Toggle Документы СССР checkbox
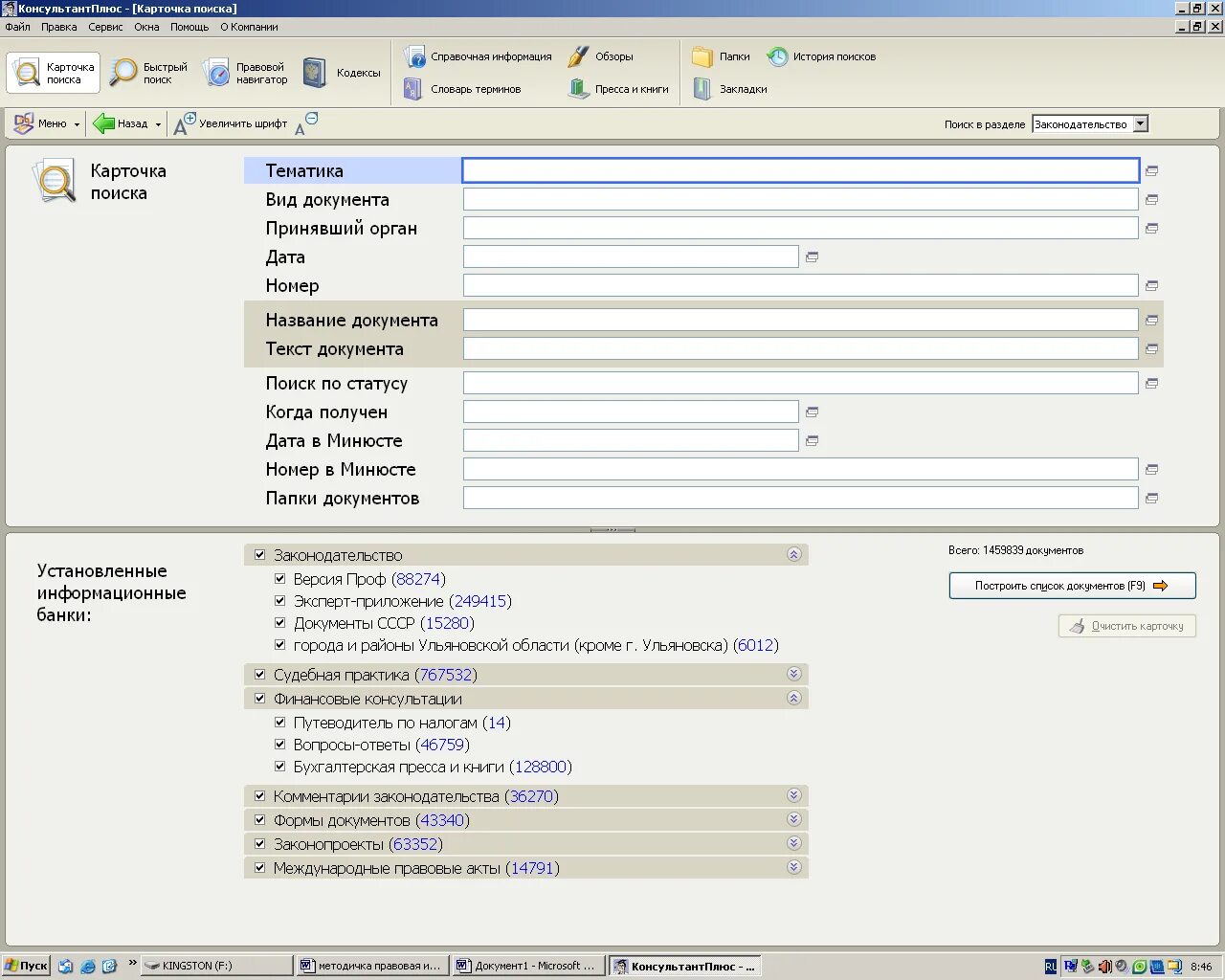 279,622
